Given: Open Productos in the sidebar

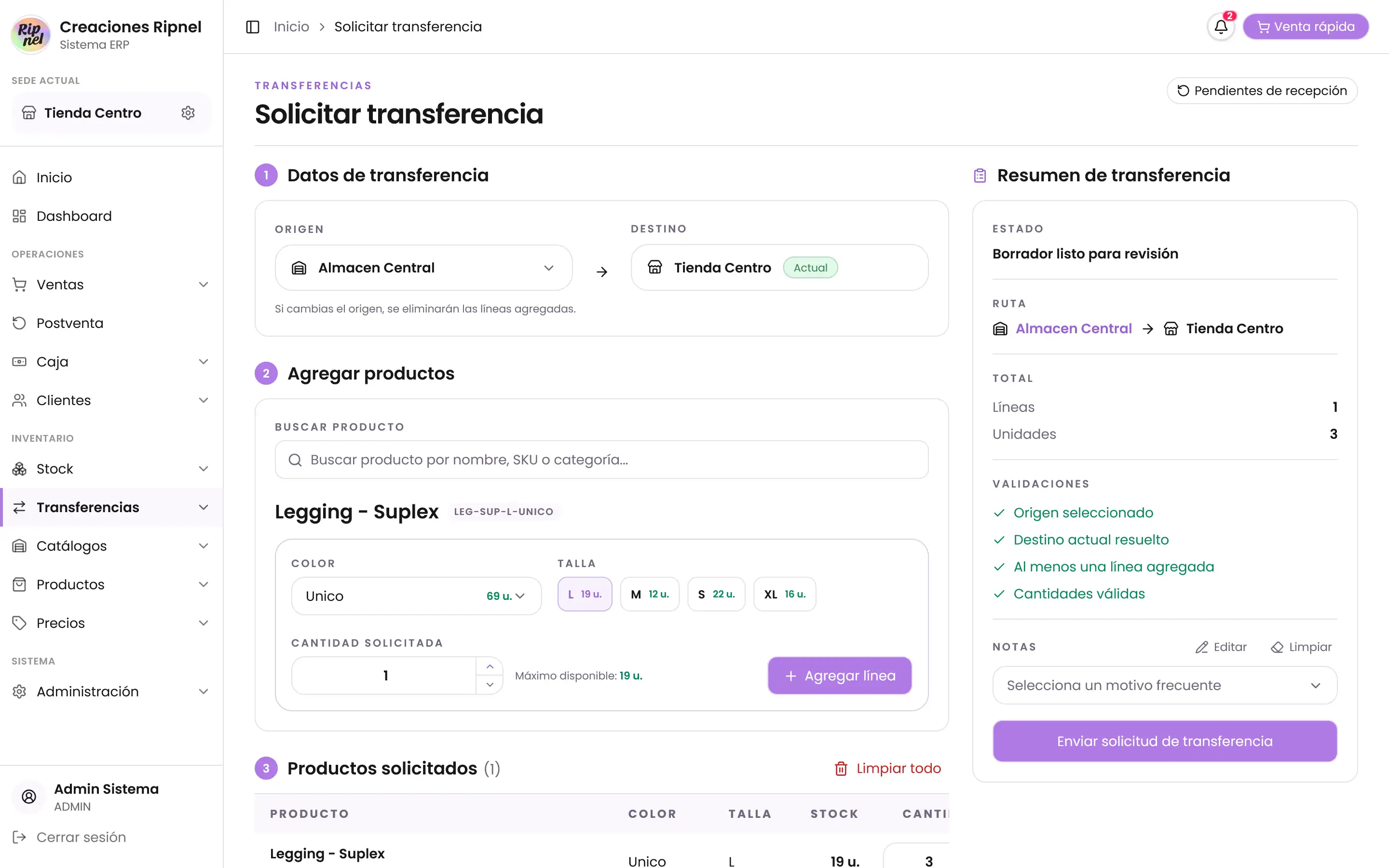Looking at the screenshot, I should [x=111, y=584].
